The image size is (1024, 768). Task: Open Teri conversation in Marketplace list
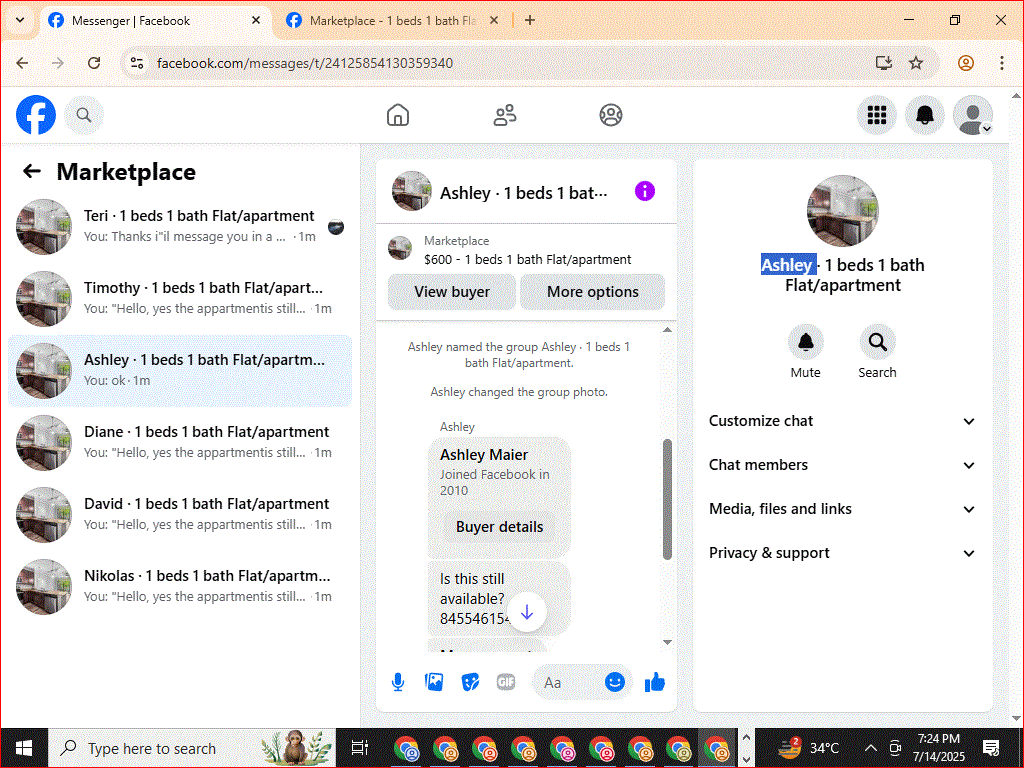(180, 227)
